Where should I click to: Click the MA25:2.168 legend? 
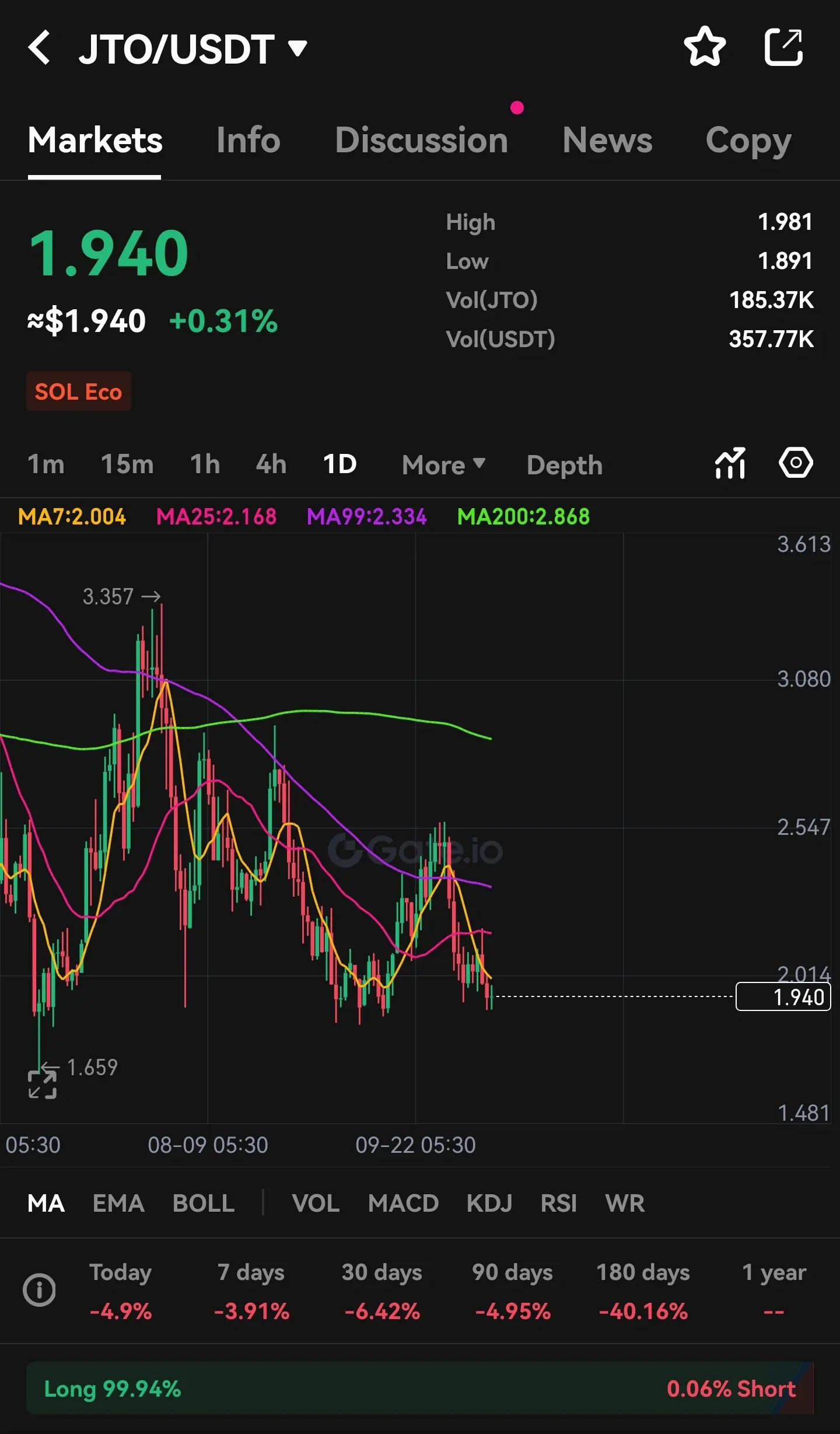pos(216,516)
